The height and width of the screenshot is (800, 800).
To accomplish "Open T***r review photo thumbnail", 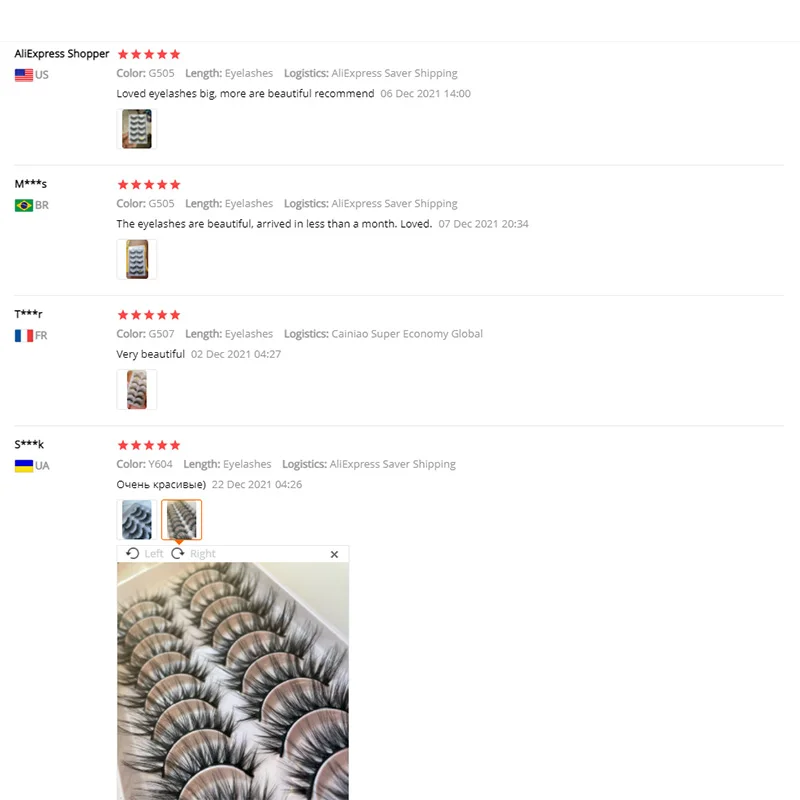I will coord(137,389).
